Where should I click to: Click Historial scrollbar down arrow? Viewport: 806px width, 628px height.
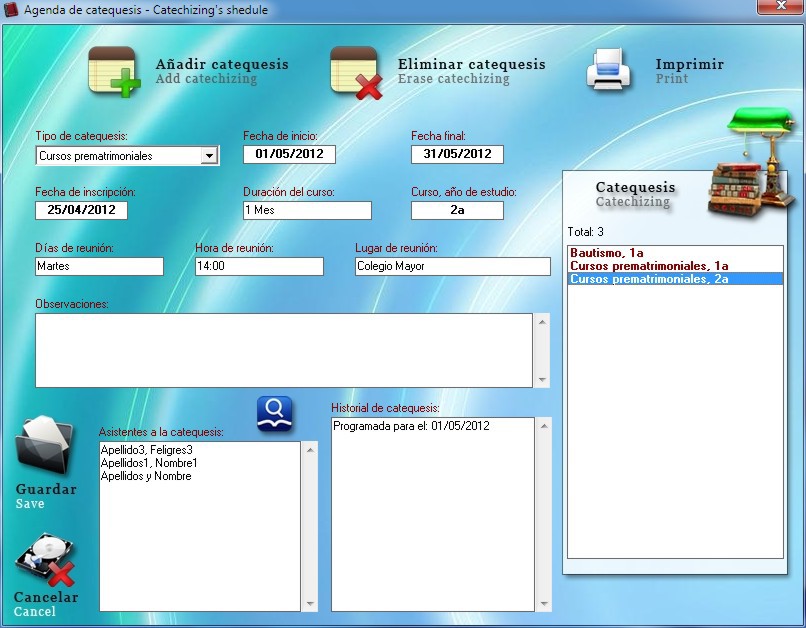(544, 604)
